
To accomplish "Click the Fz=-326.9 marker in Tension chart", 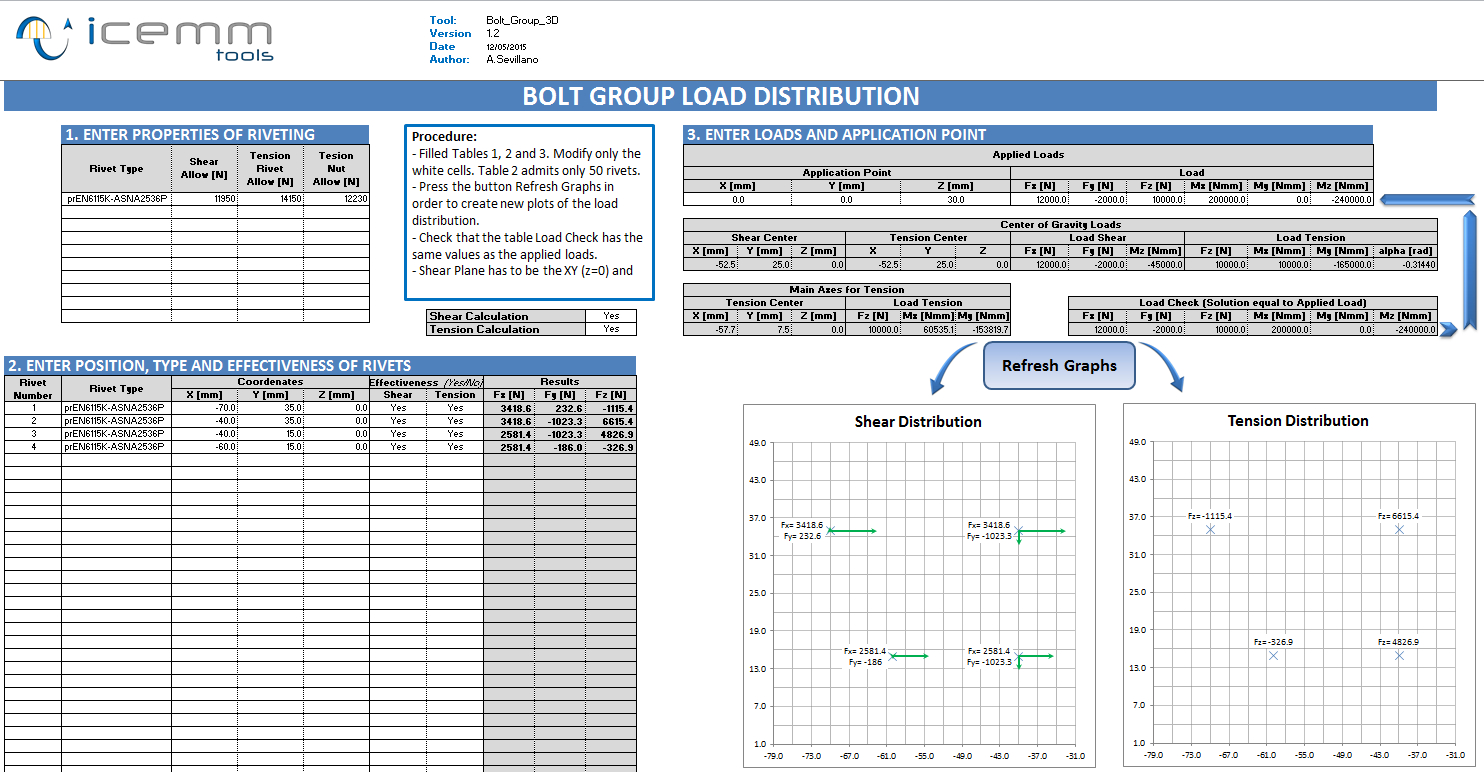I will pos(1273,655).
